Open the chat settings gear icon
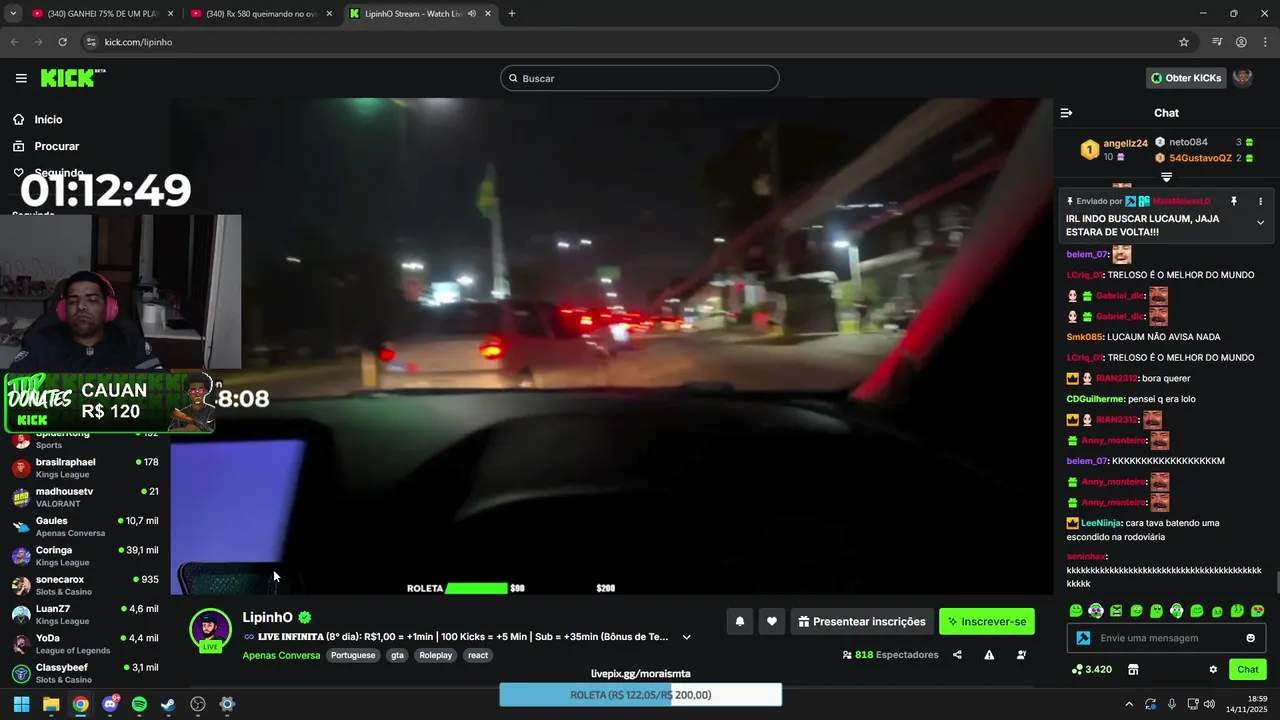1280x720 pixels. pyautogui.click(x=1213, y=670)
